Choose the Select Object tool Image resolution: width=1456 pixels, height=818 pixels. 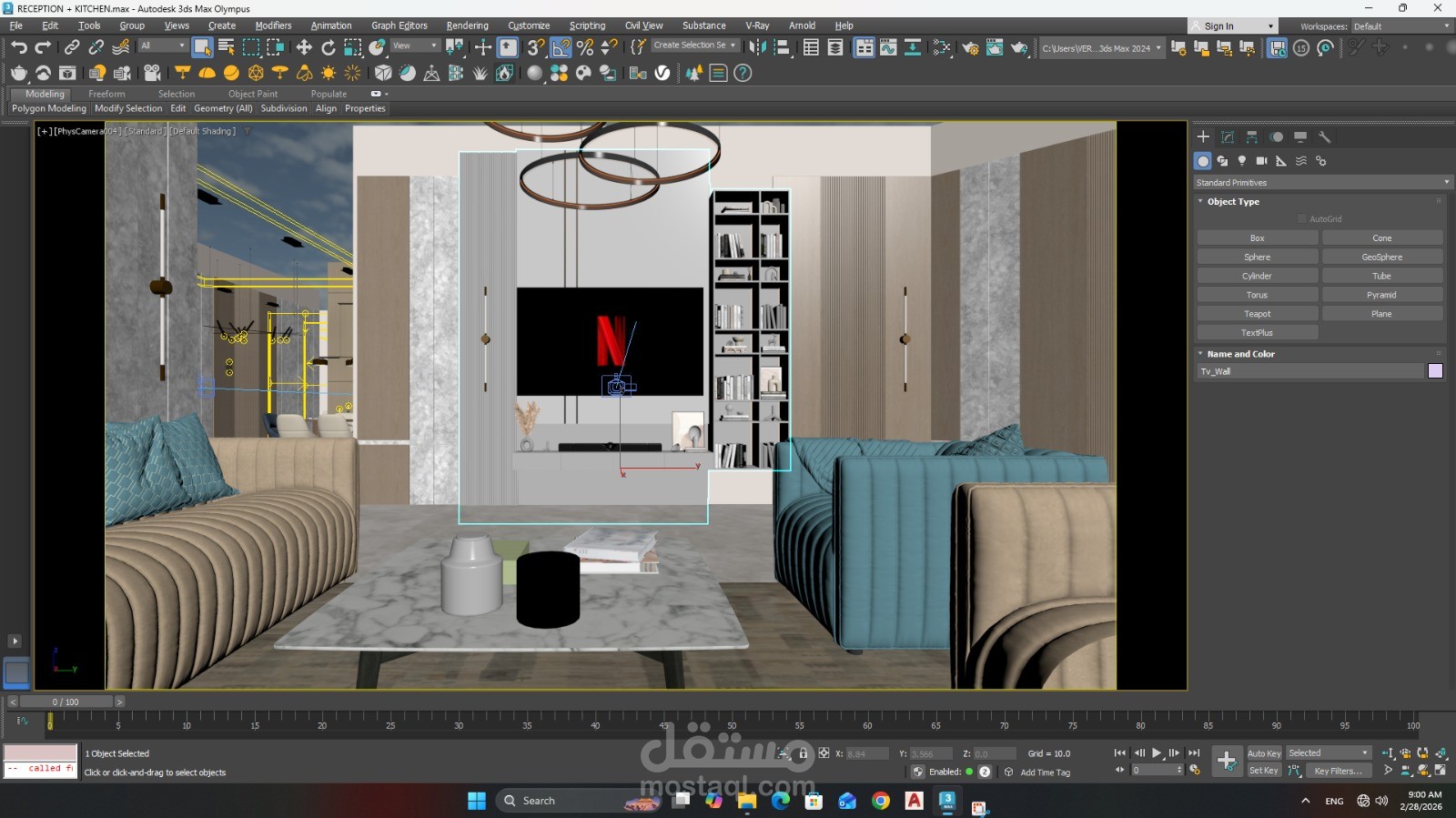pos(202,47)
